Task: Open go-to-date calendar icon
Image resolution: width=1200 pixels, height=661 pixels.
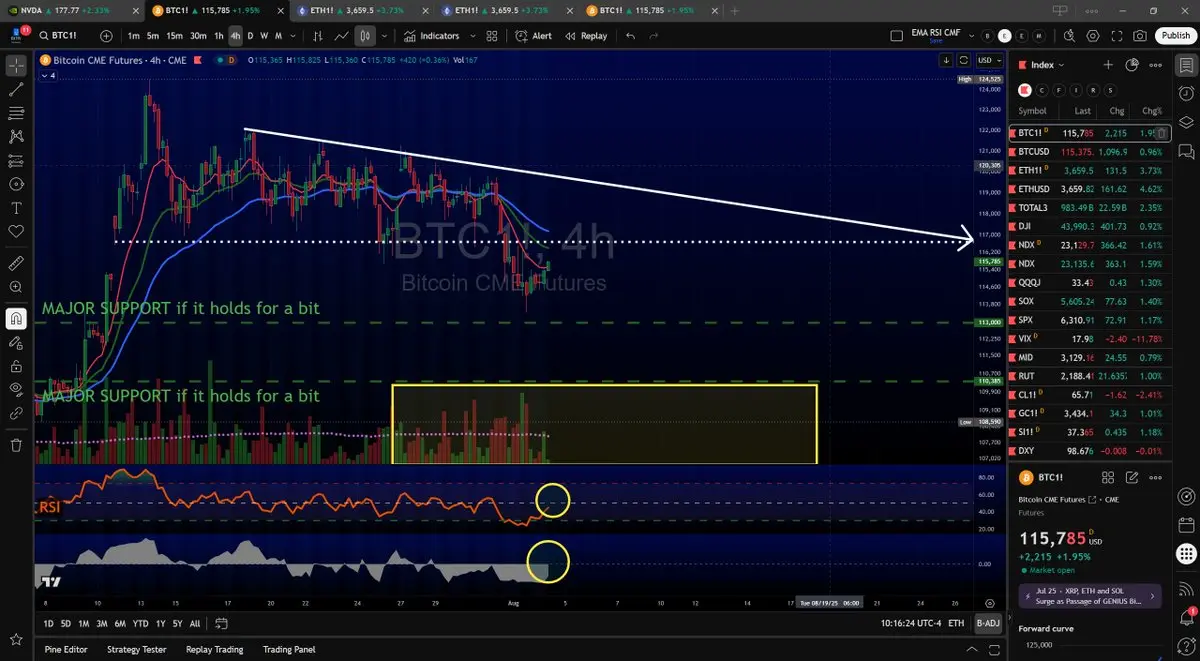Action: pos(221,623)
